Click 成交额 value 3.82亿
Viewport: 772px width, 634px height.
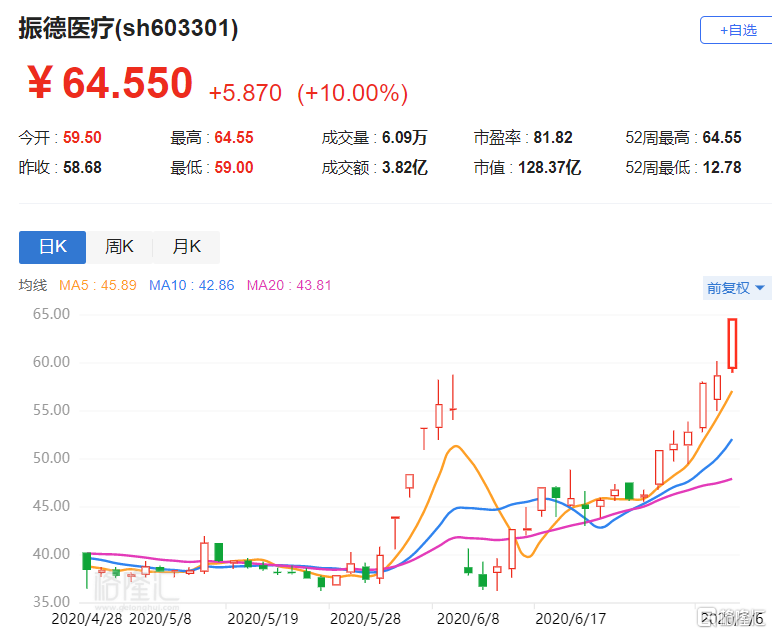click(405, 167)
